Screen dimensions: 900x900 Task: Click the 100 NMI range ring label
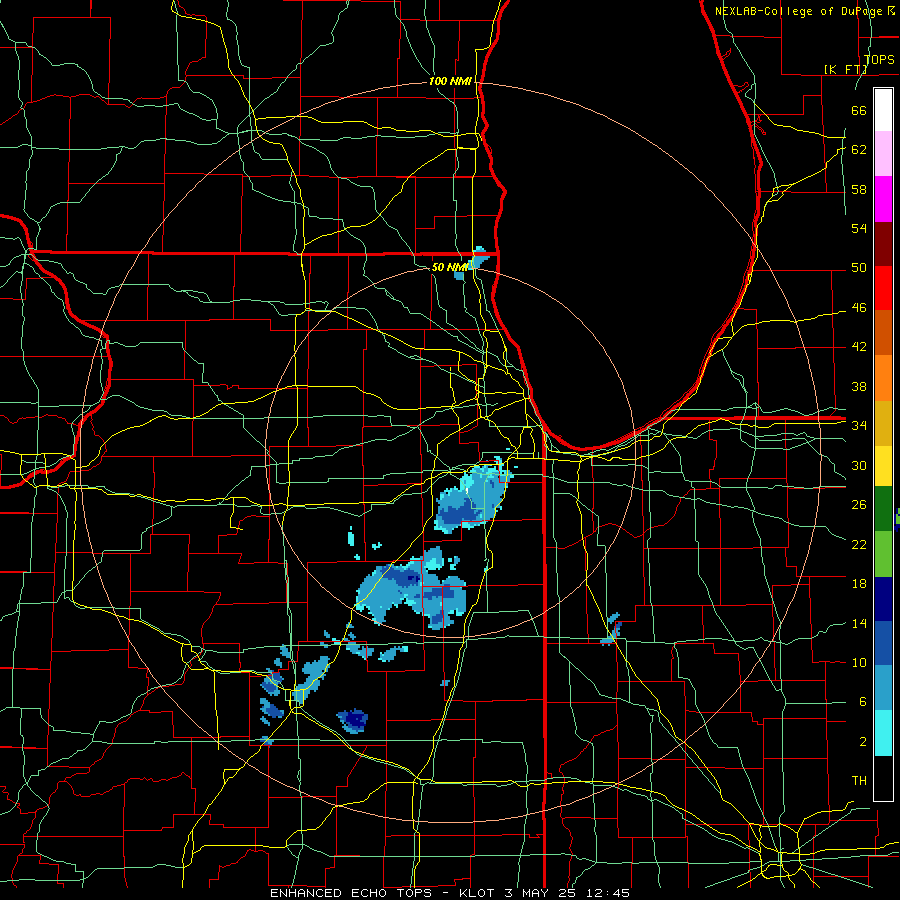450,82
